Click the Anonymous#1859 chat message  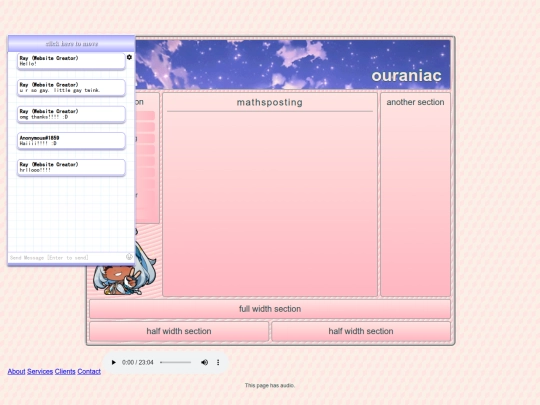(x=71, y=141)
